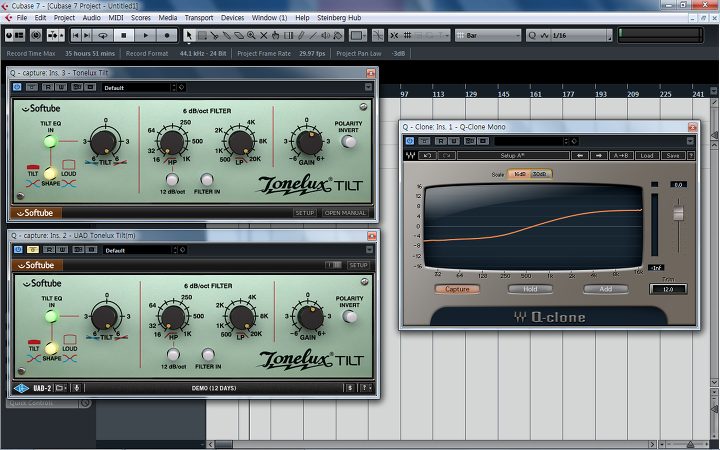Click Add button in Q-Clone

[606, 289]
